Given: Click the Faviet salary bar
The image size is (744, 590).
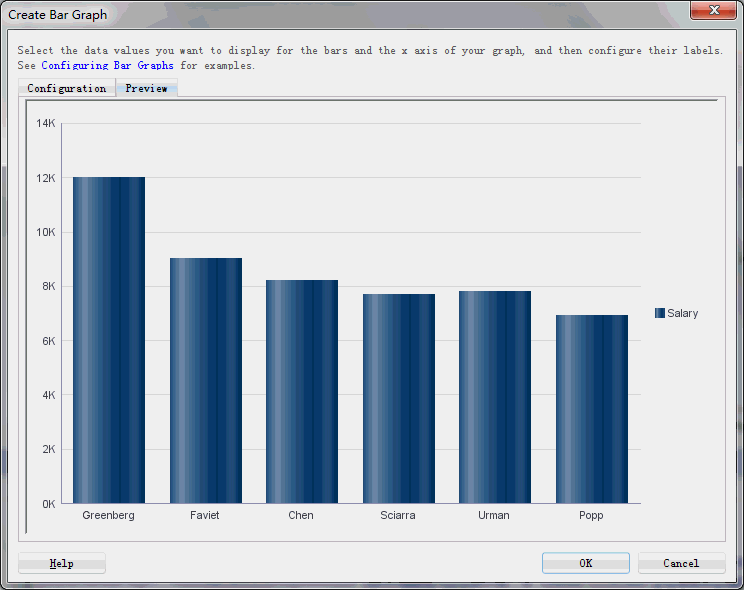Looking at the screenshot, I should point(206,381).
